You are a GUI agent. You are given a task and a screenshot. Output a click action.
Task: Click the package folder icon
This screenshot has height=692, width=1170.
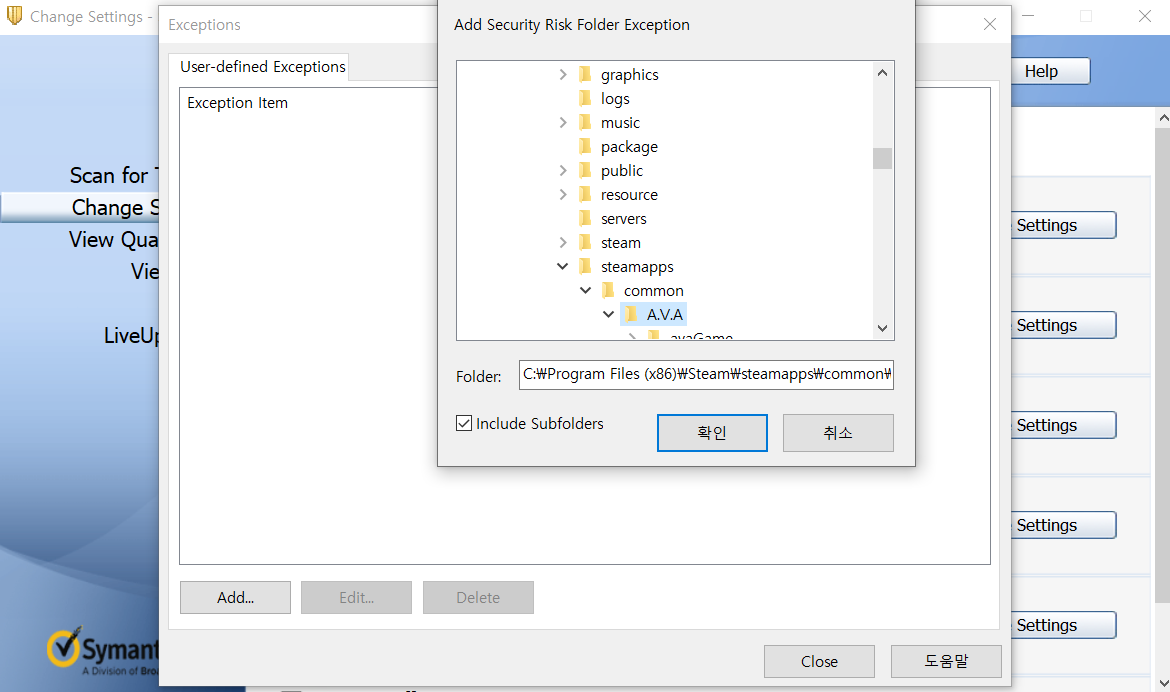coord(586,147)
